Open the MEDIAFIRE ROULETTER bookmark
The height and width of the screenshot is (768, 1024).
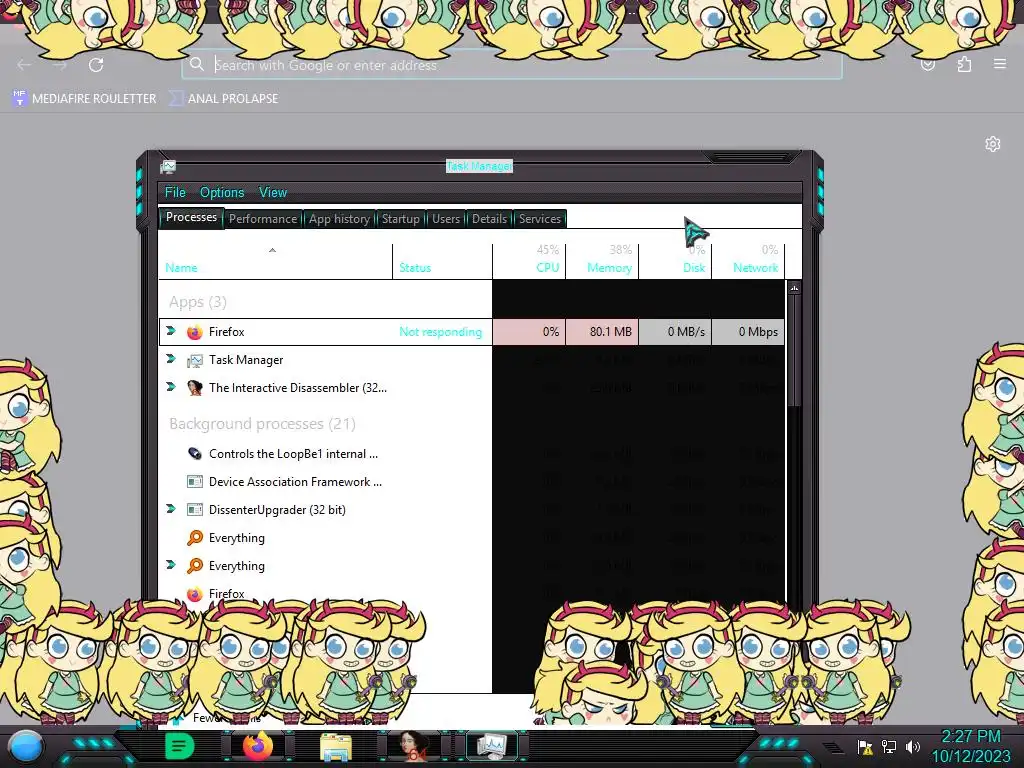point(84,99)
